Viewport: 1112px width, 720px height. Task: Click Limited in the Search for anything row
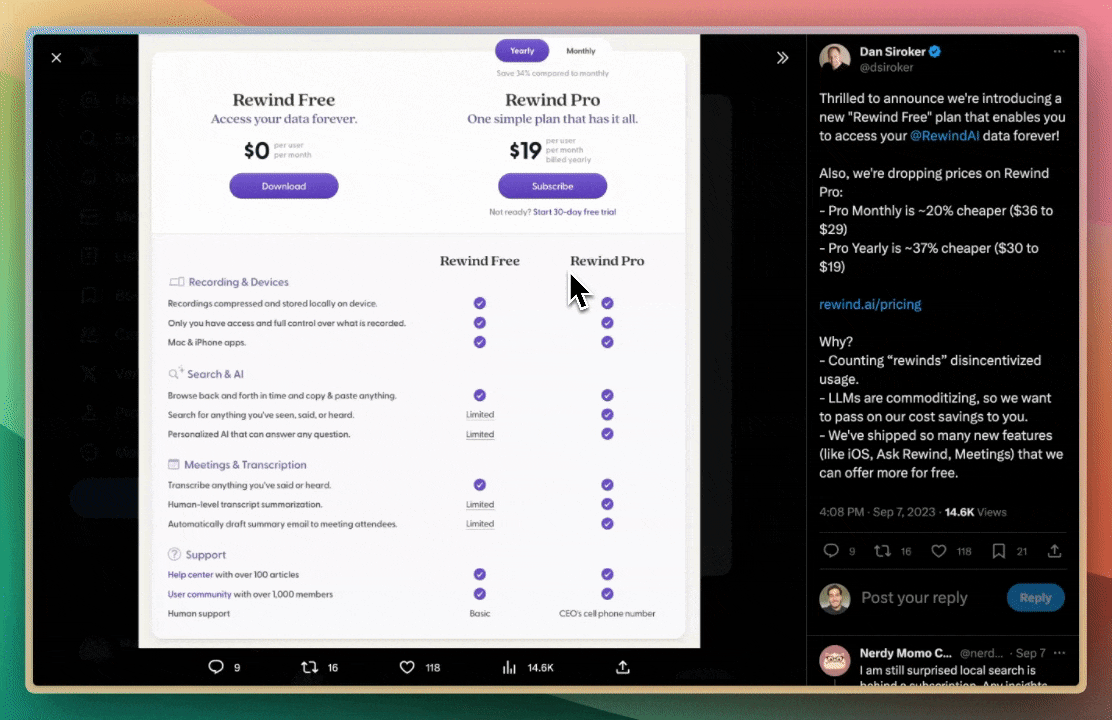tap(480, 414)
